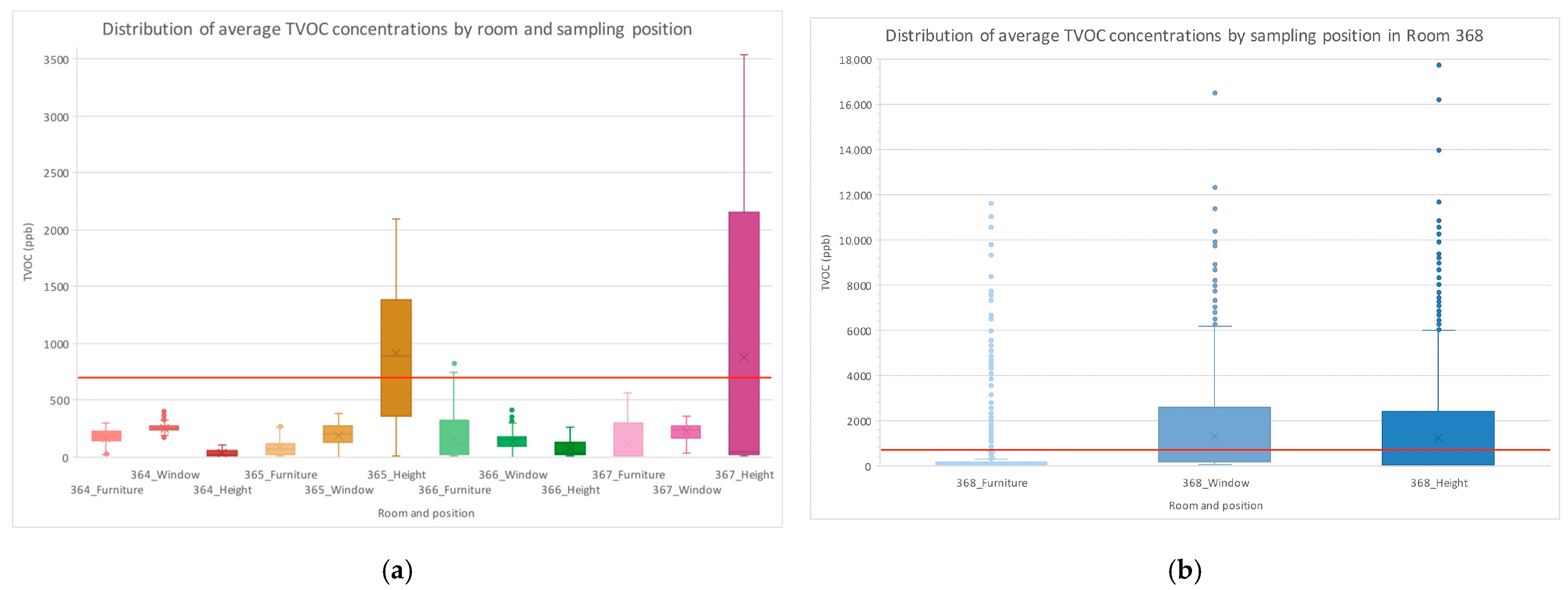Click highest outlier dot of 368_Window
The height and width of the screenshot is (590, 1568).
pyautogui.click(x=1215, y=93)
